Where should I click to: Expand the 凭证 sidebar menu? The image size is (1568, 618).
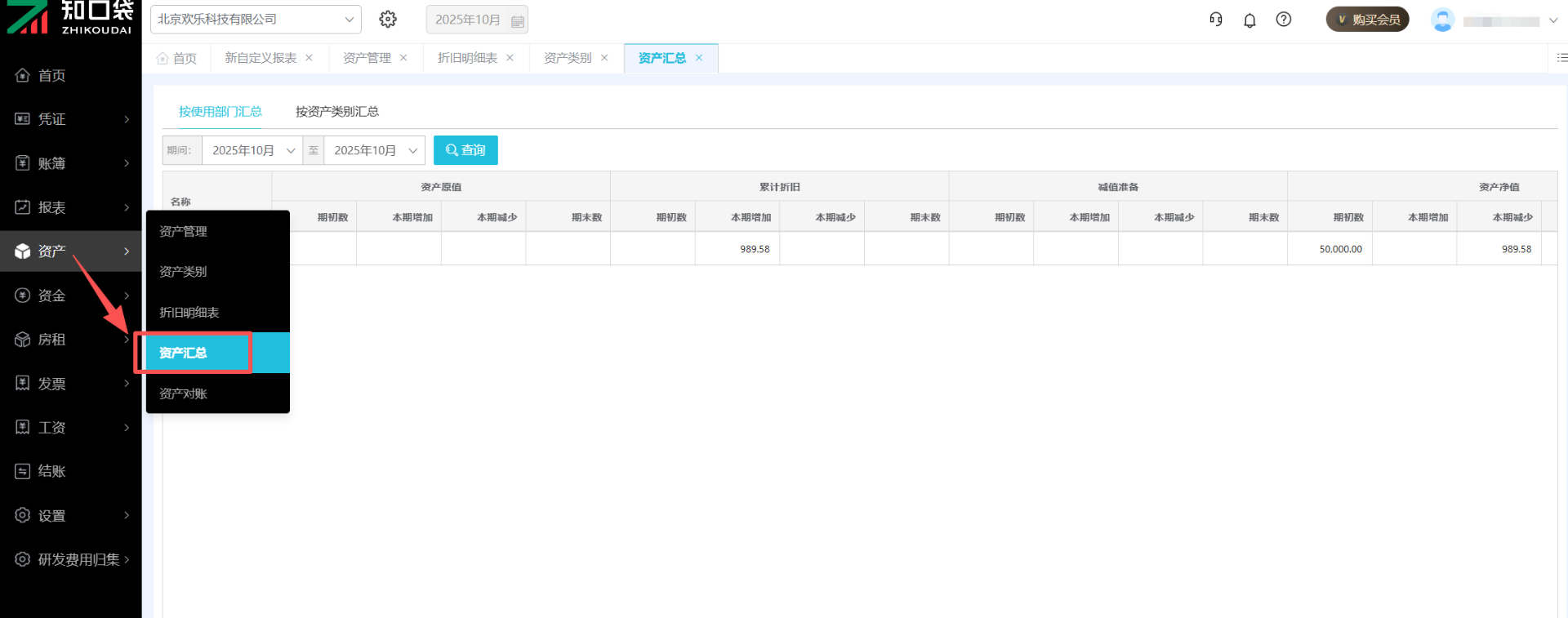pos(71,119)
